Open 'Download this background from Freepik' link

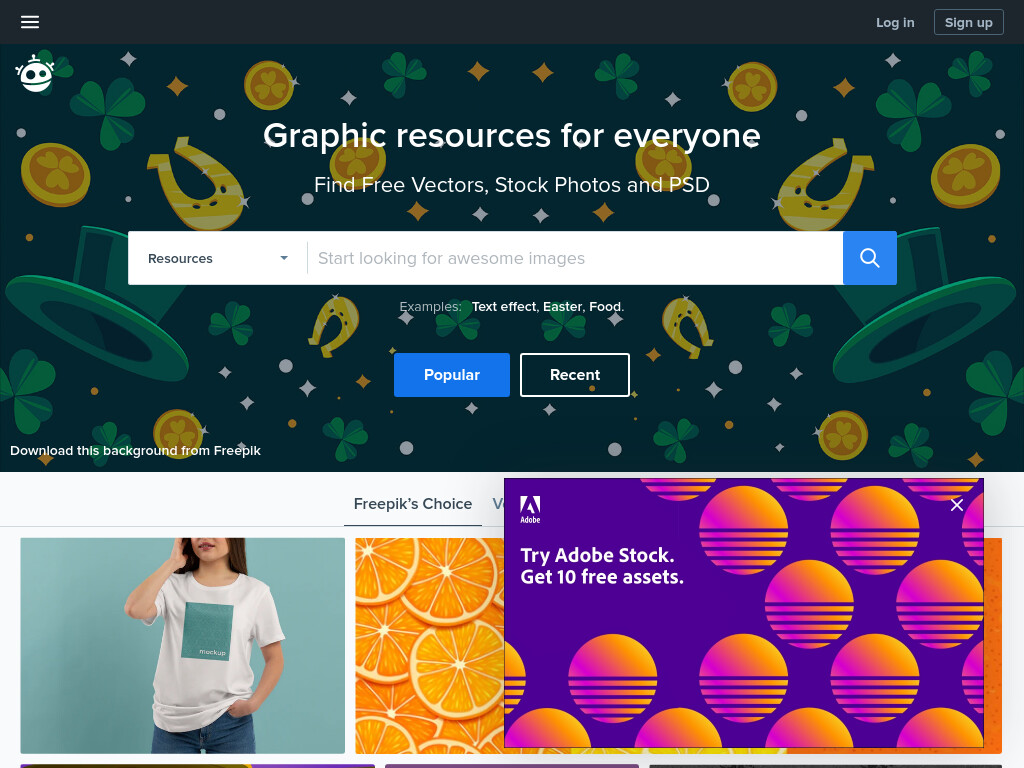[x=135, y=451]
